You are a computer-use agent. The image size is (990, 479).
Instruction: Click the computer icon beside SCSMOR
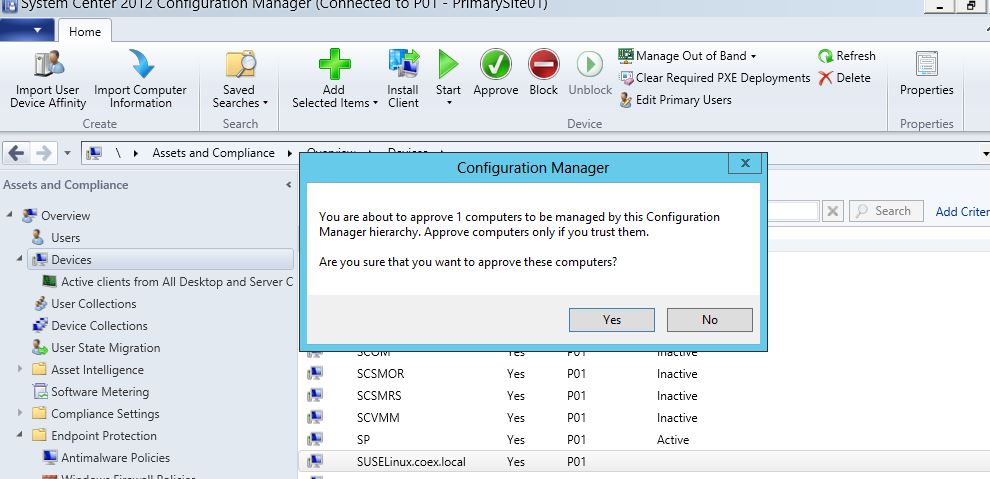click(314, 374)
